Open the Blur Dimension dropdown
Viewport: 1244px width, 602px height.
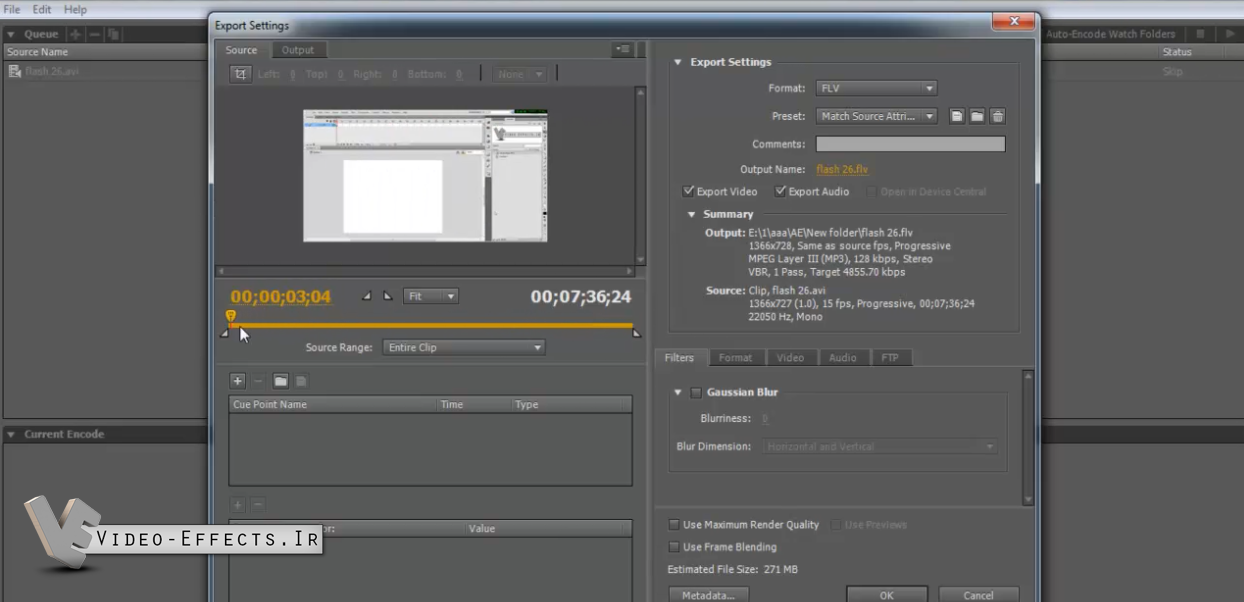tap(881, 447)
